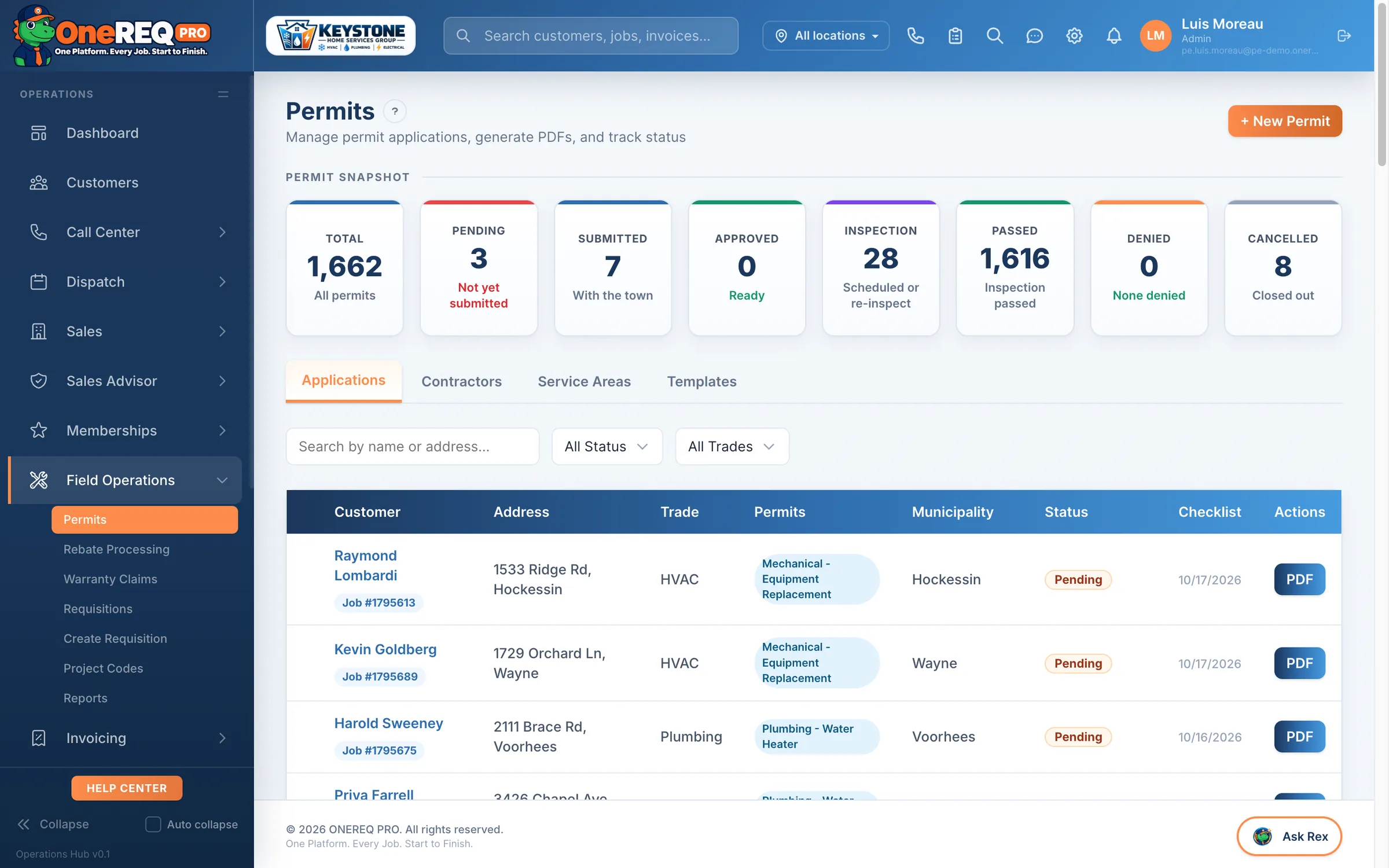Open the settings gear icon
1389x868 pixels.
[x=1074, y=36]
